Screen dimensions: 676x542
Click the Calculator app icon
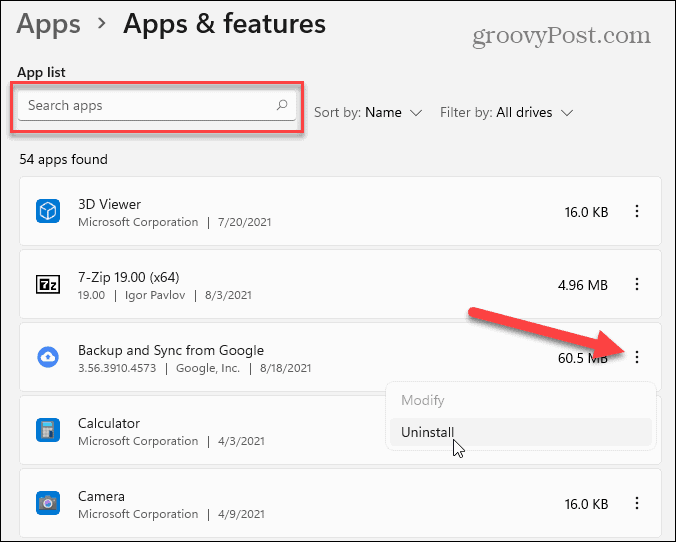tap(48, 430)
